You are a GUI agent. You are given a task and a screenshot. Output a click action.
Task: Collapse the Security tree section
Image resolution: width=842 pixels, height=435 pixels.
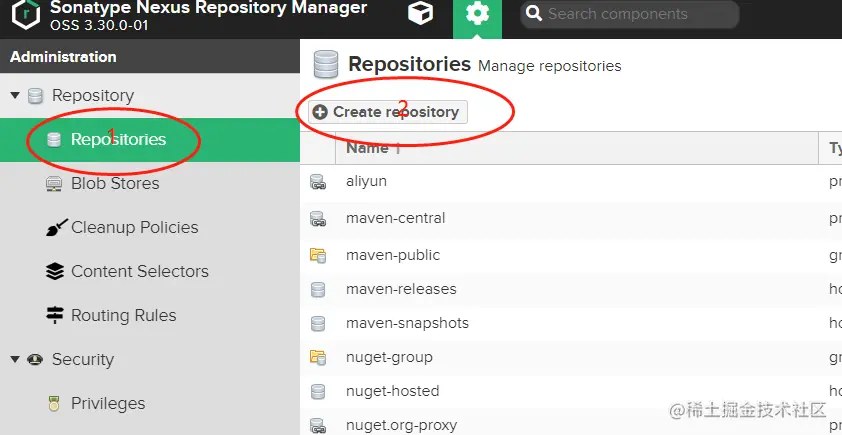click(15, 359)
